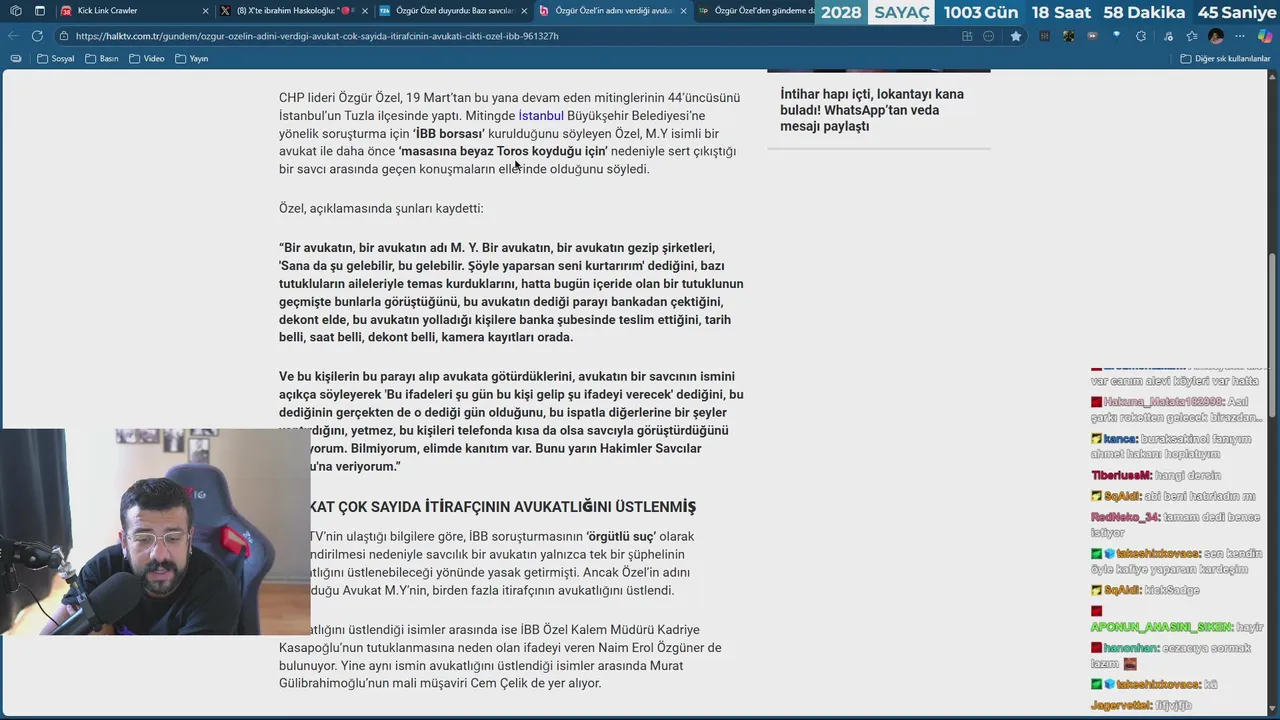Image resolution: width=1280 pixels, height=720 pixels.
Task: Click the SAYAÇ countdown label
Action: [x=902, y=13]
